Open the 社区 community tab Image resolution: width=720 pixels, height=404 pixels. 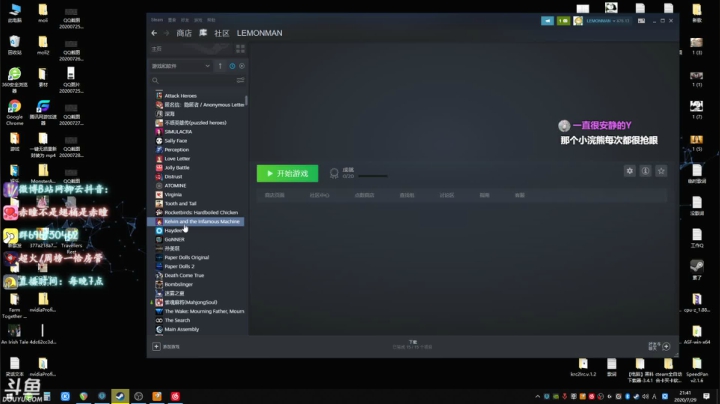coord(222,33)
